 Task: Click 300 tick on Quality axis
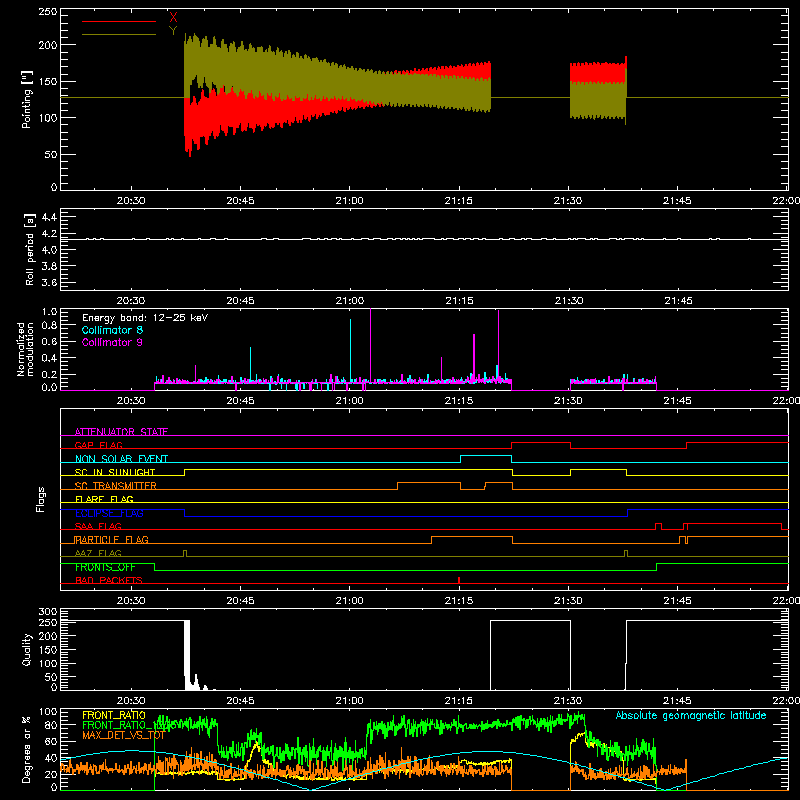click(x=48, y=612)
